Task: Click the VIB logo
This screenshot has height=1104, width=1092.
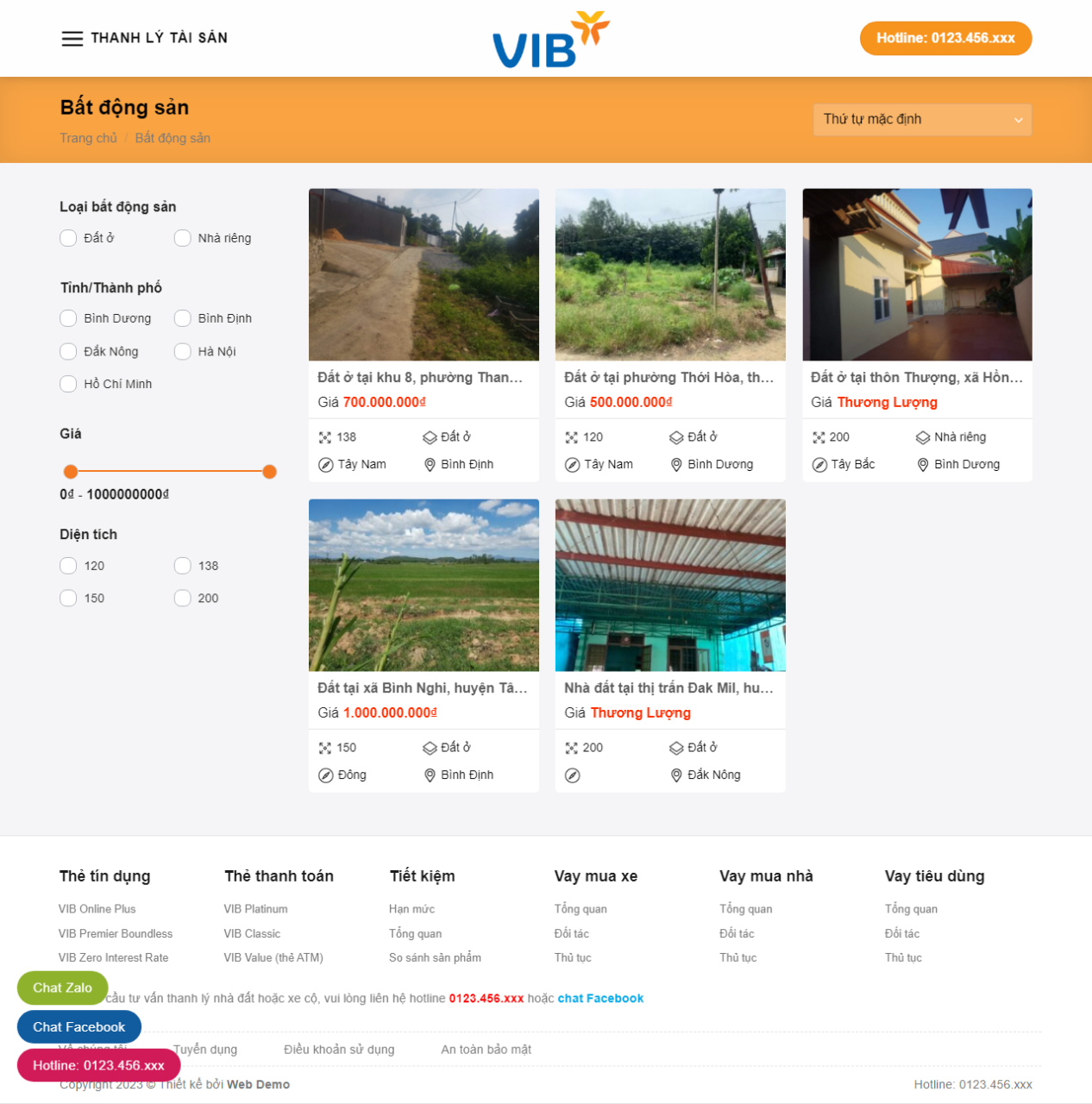Action: [551, 40]
